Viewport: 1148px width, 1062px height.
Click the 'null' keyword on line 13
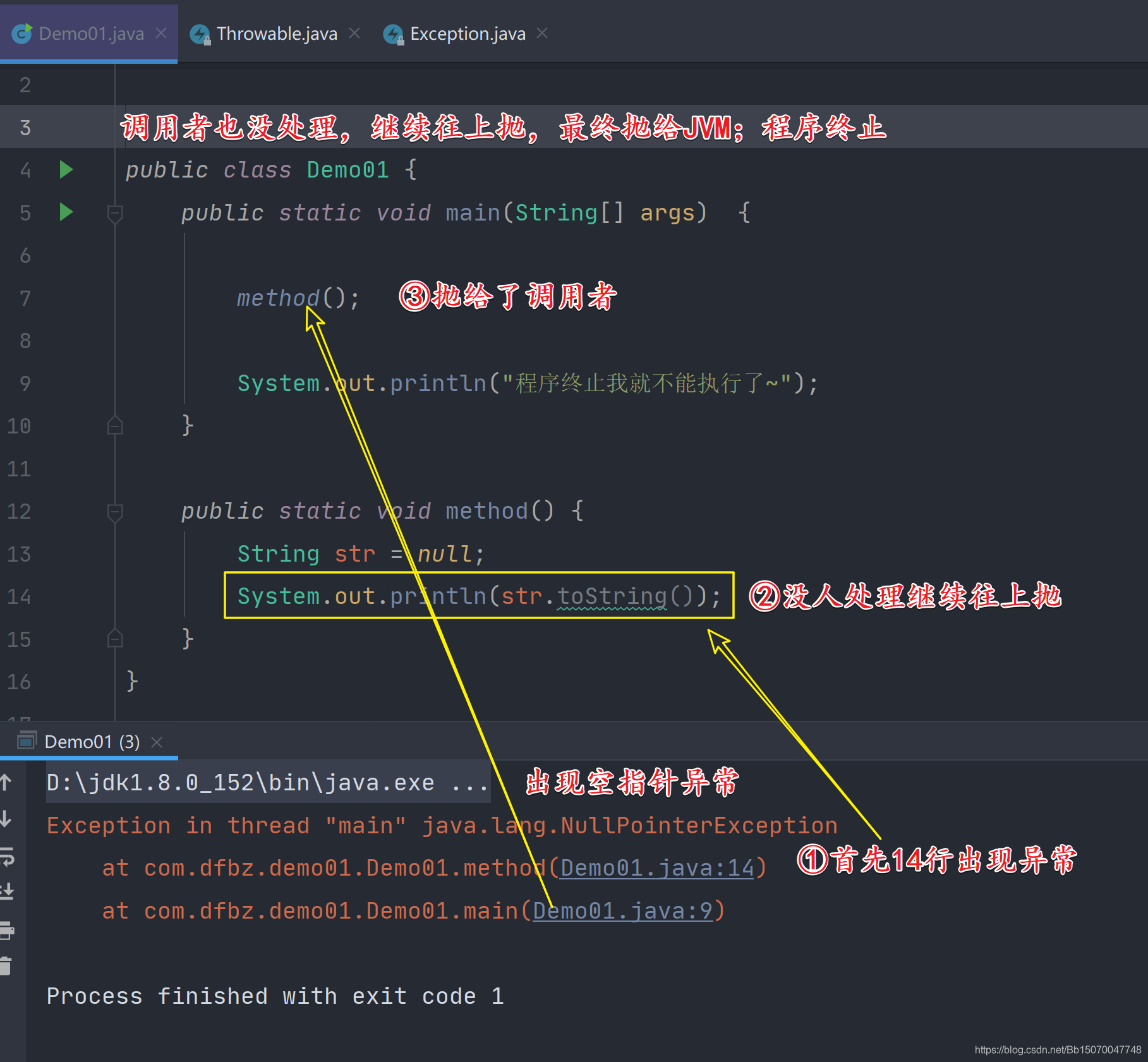(445, 554)
